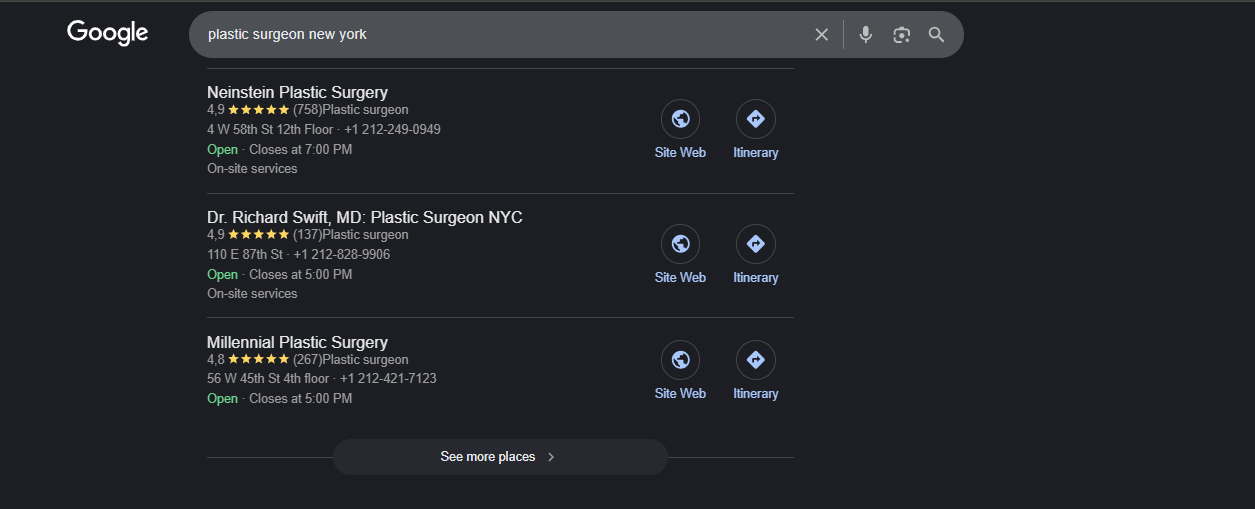Image resolution: width=1255 pixels, height=509 pixels.
Task: Open Millennial Plastic Surgery website globe icon
Action: 680,360
